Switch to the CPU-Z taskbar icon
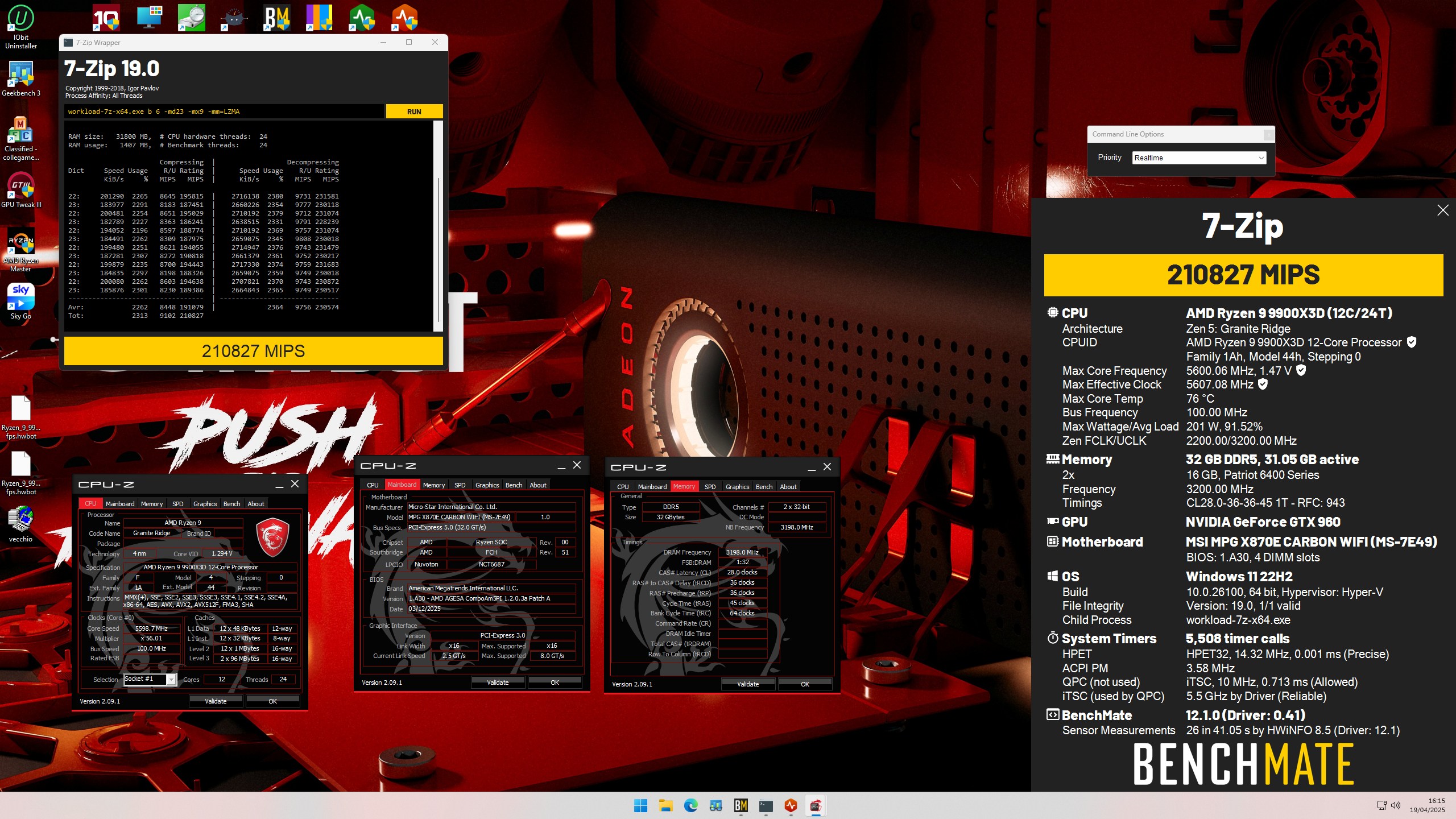1456x819 pixels. pos(816,805)
